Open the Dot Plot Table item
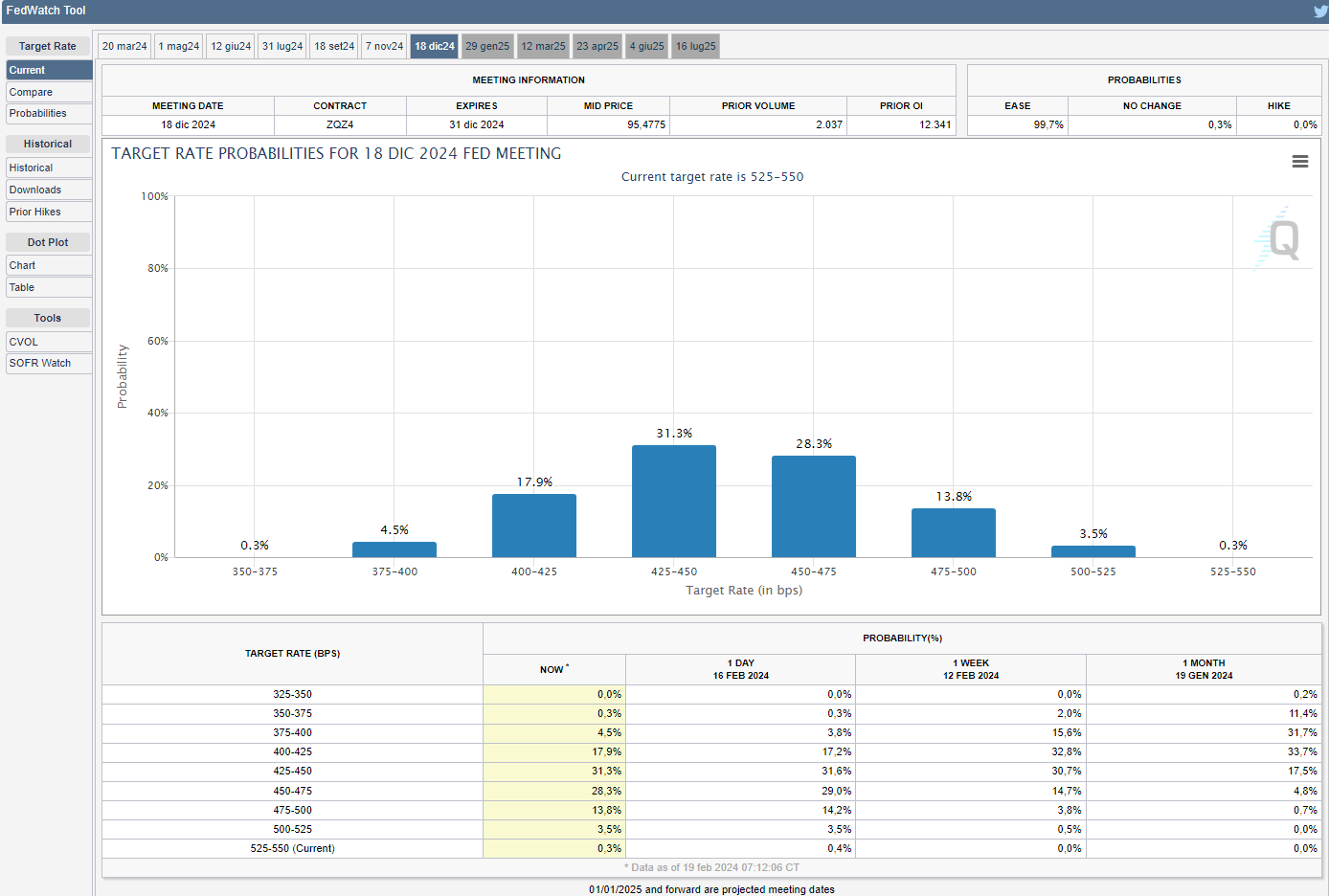1329x896 pixels. 49,287
